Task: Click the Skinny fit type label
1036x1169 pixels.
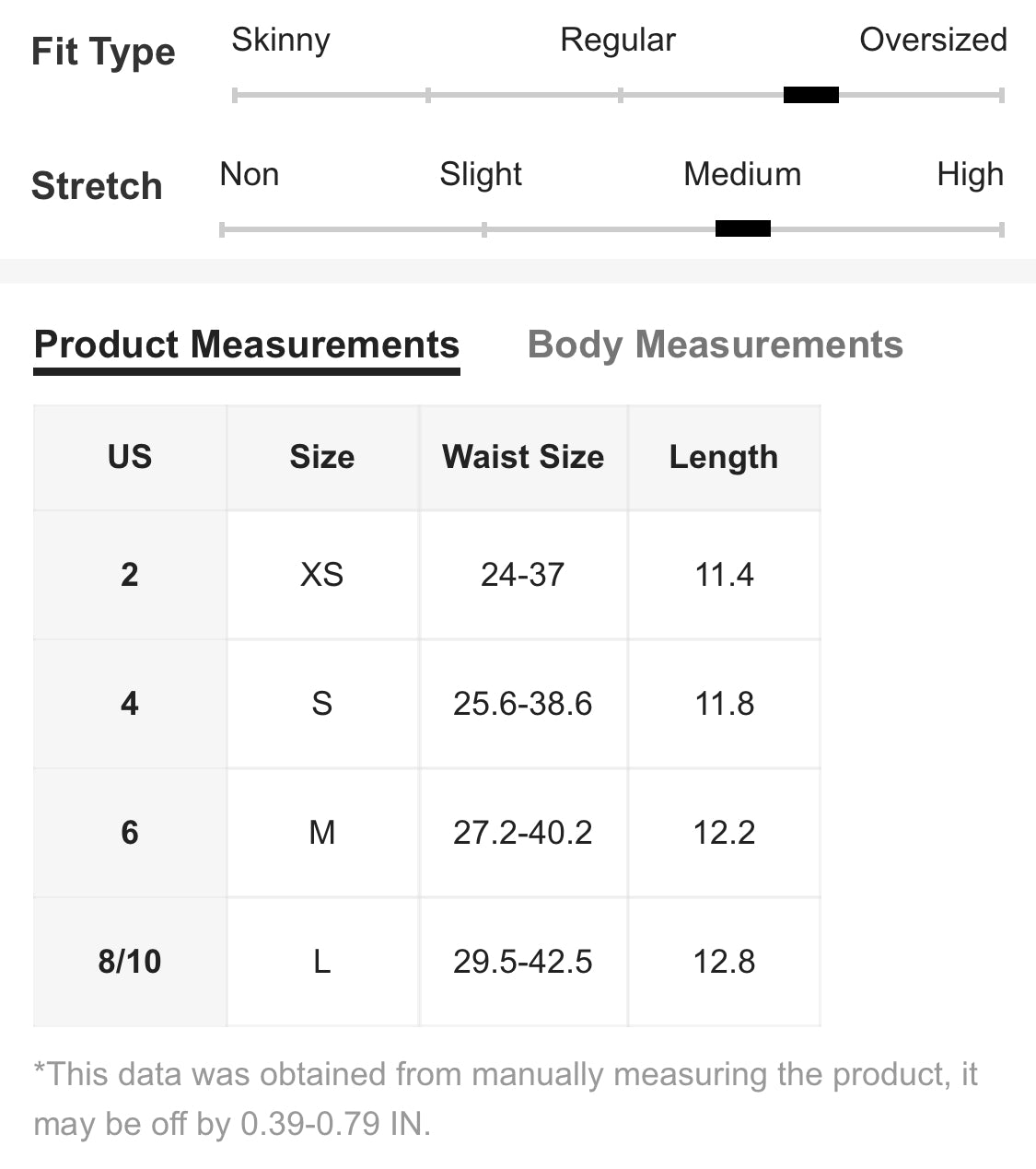Action: [281, 40]
